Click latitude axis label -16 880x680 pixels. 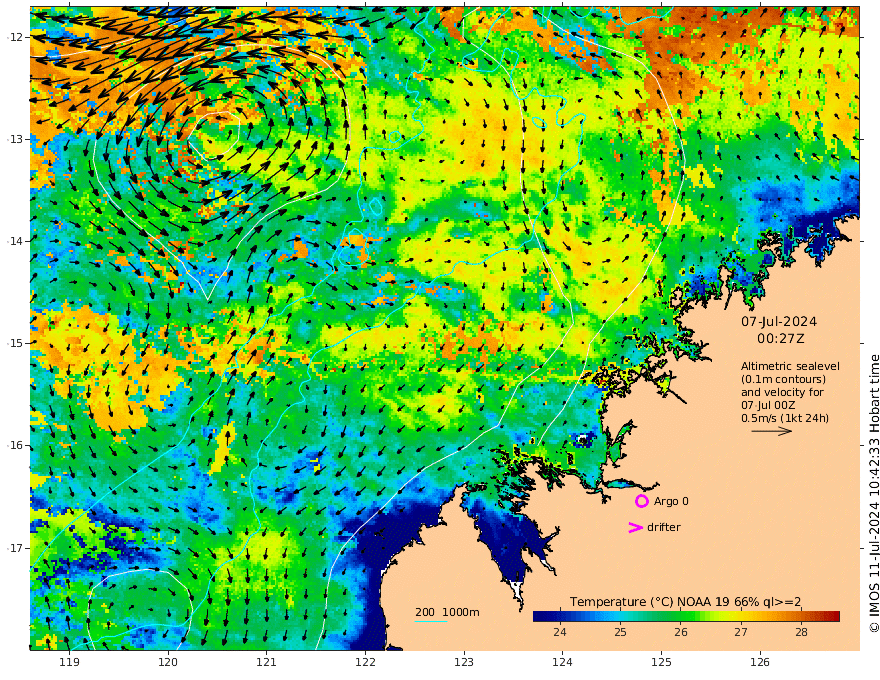(x=15, y=445)
